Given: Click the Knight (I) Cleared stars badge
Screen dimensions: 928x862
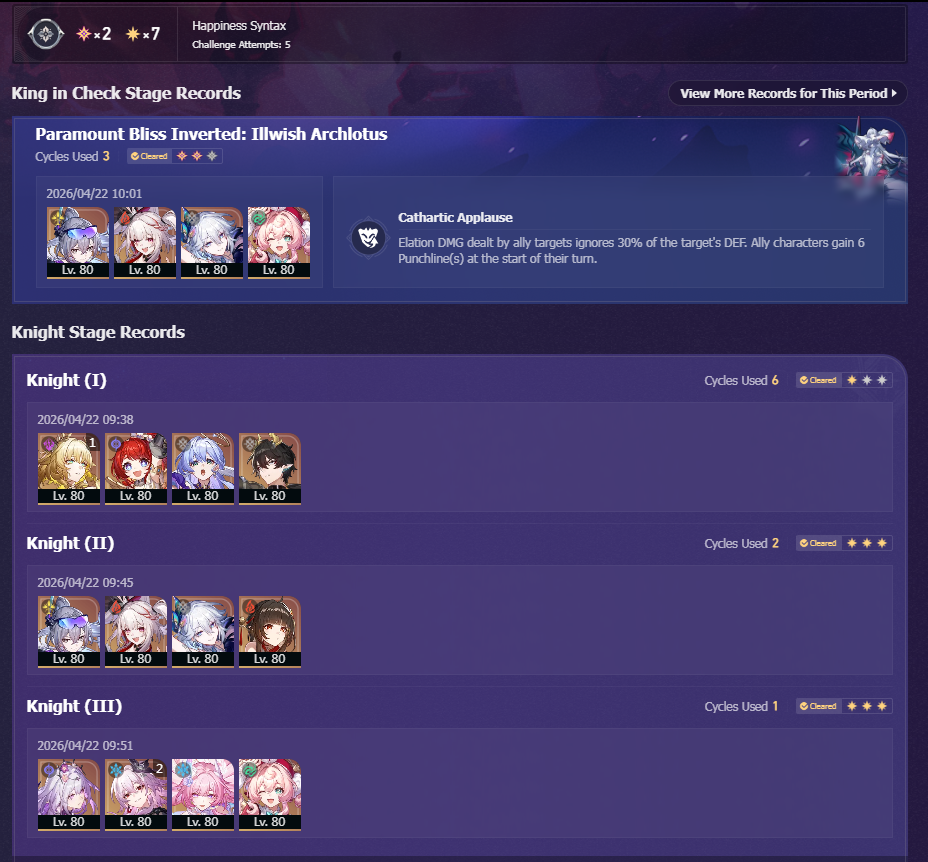Looking at the screenshot, I should tap(844, 380).
